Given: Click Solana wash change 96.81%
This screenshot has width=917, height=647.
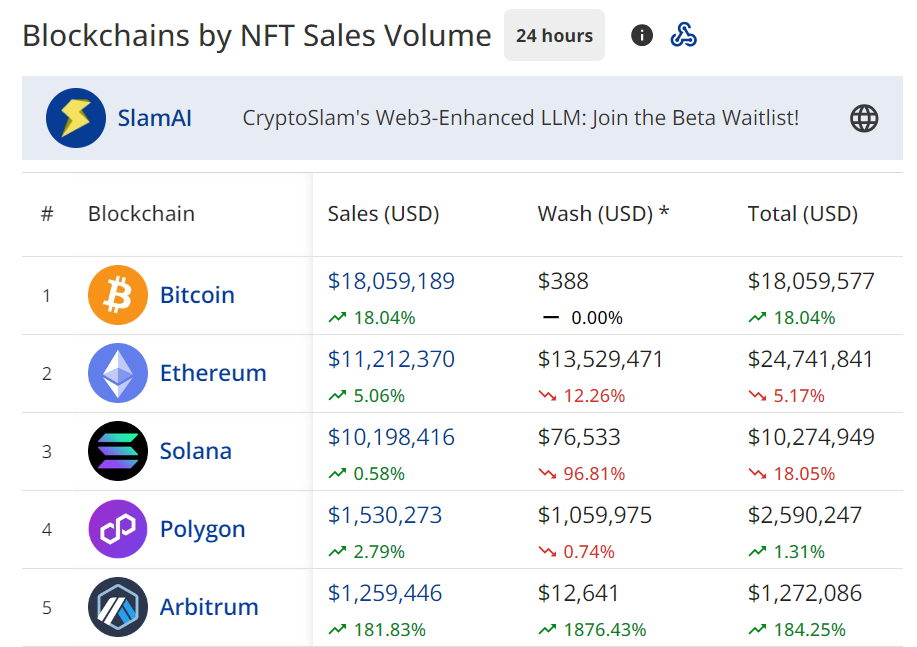Looking at the screenshot, I should click(x=594, y=474).
